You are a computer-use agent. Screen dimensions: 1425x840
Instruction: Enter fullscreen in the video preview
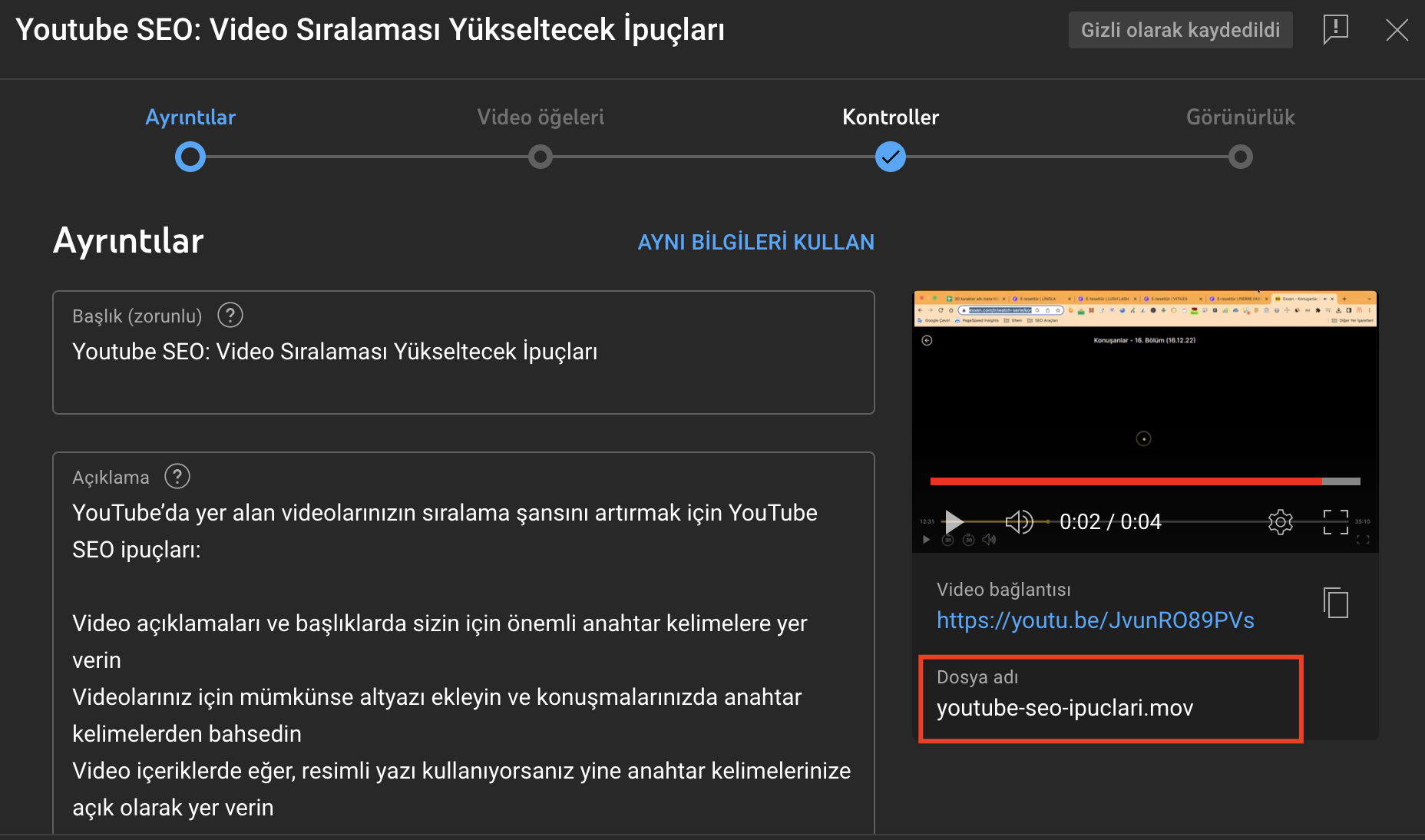1336,522
